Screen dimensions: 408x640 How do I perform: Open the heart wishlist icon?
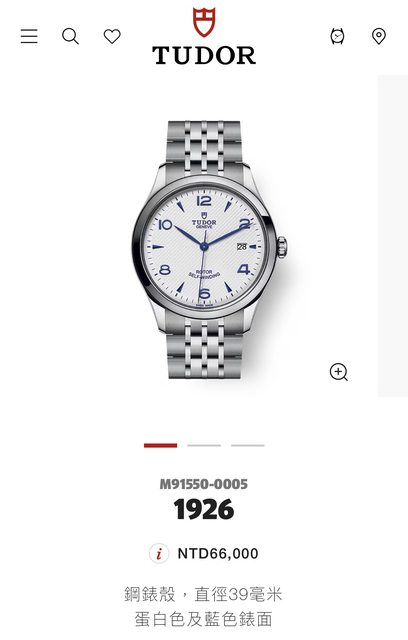point(112,36)
